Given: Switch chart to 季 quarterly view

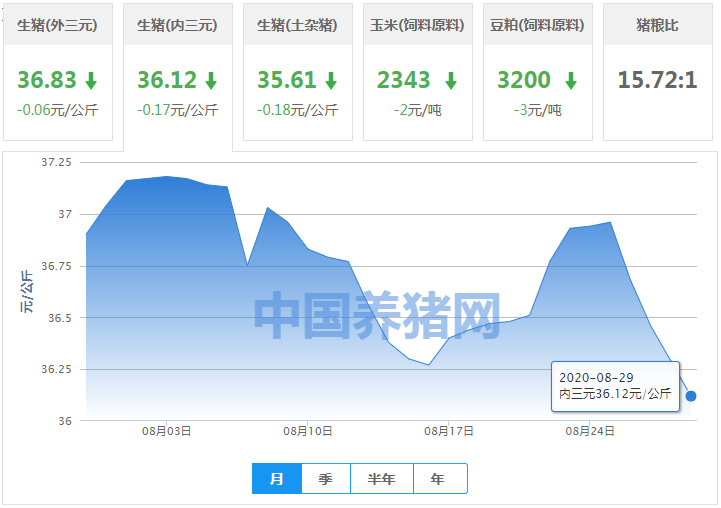Looking at the screenshot, I should coord(326,479).
